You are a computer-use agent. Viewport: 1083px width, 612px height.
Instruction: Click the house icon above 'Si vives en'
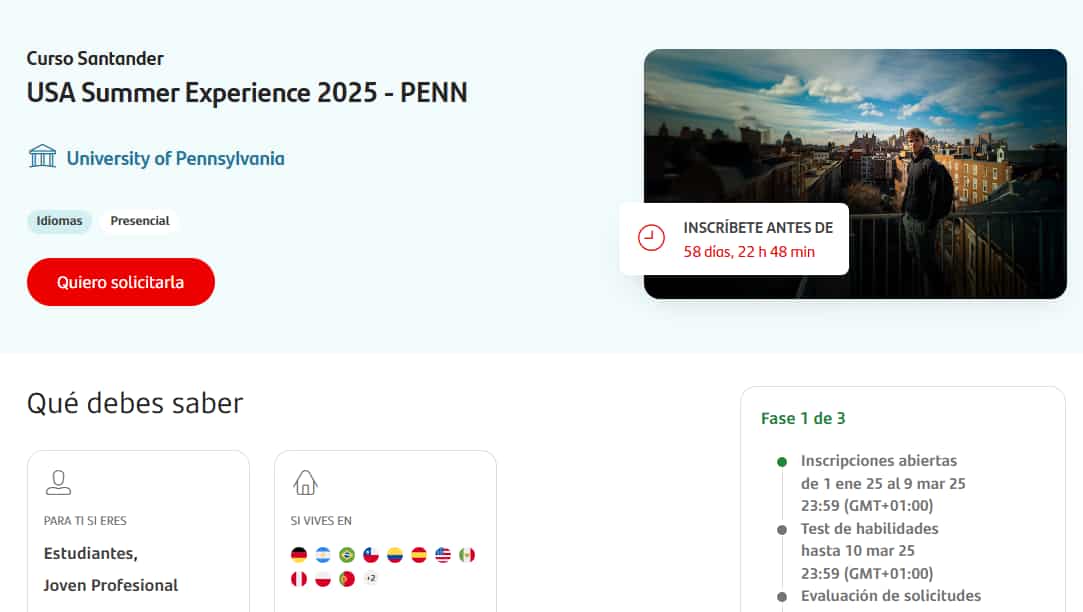click(x=305, y=482)
